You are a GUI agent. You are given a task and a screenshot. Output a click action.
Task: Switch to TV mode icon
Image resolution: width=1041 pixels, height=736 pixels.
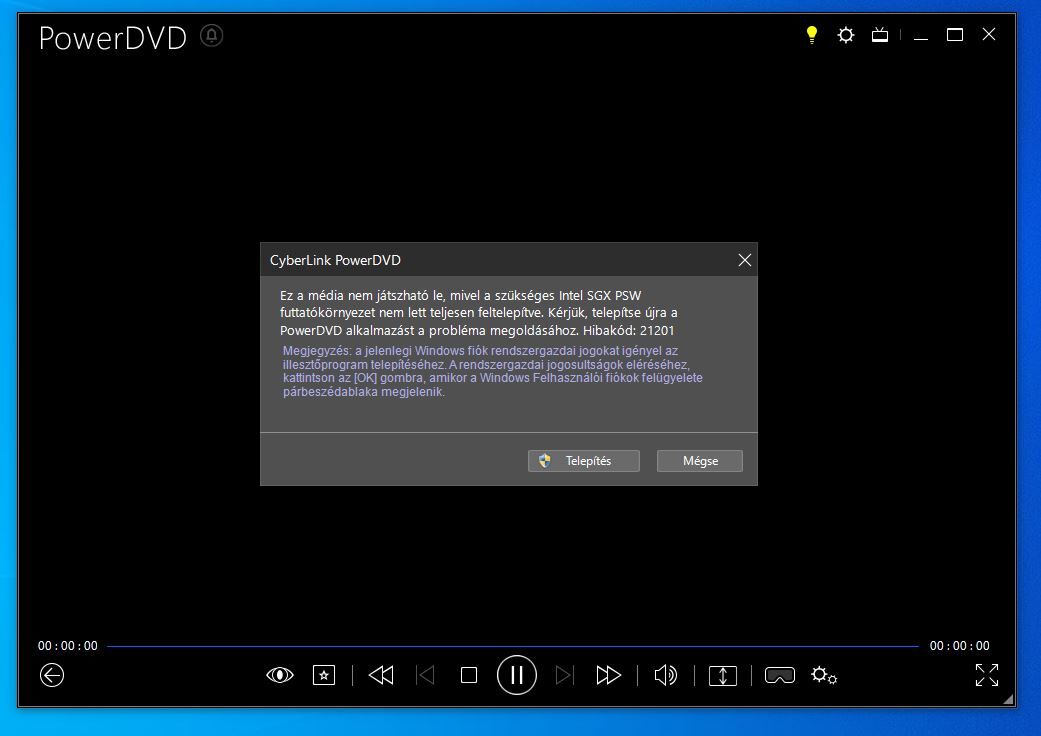880,35
